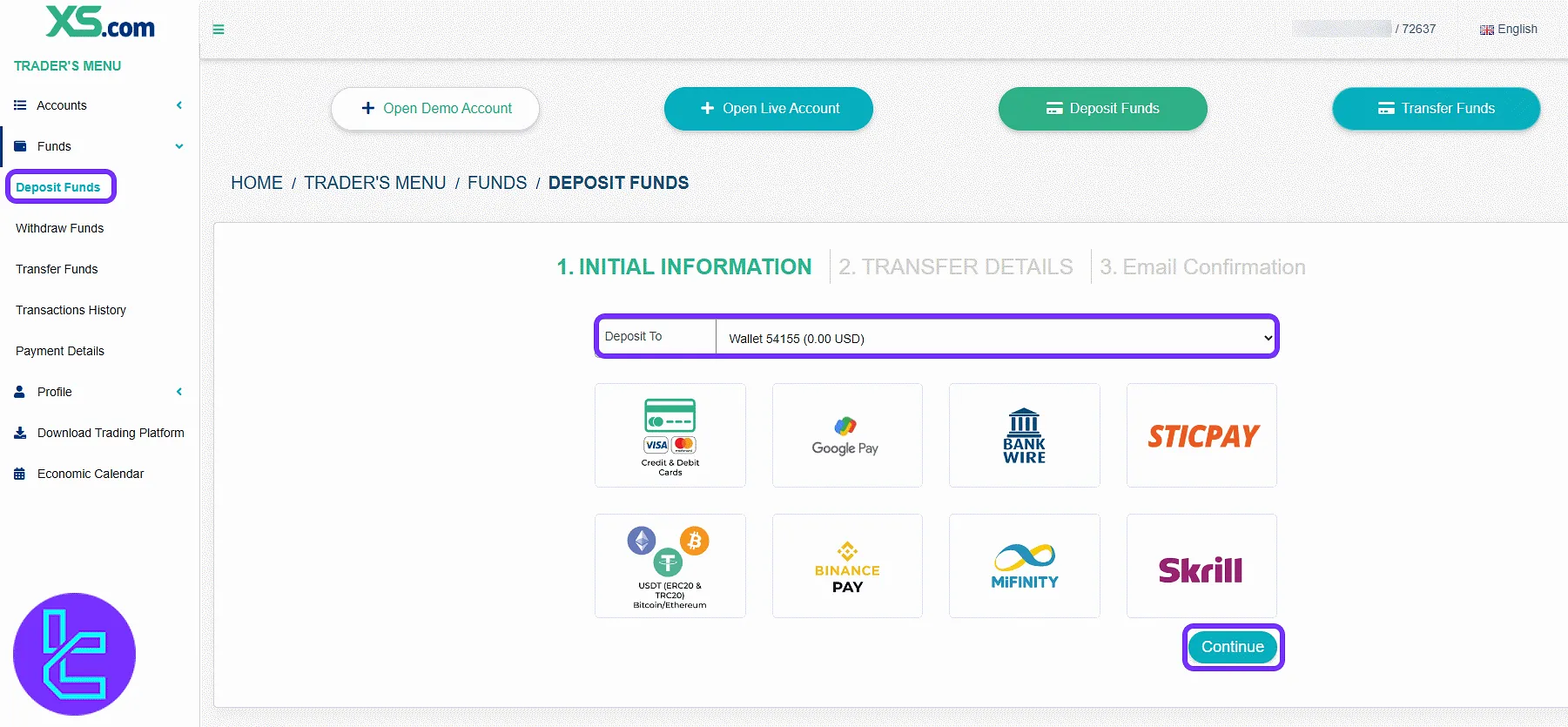The image size is (1568, 727).
Task: Click the Open Live Account button
Action: [x=769, y=109]
